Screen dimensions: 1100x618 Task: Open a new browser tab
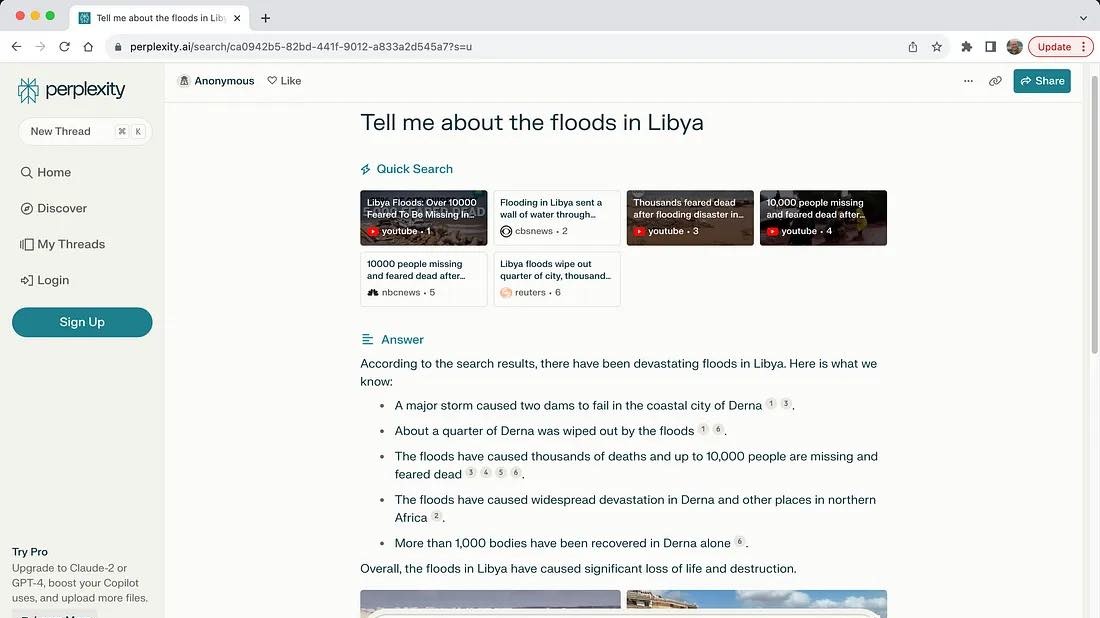coord(265,18)
